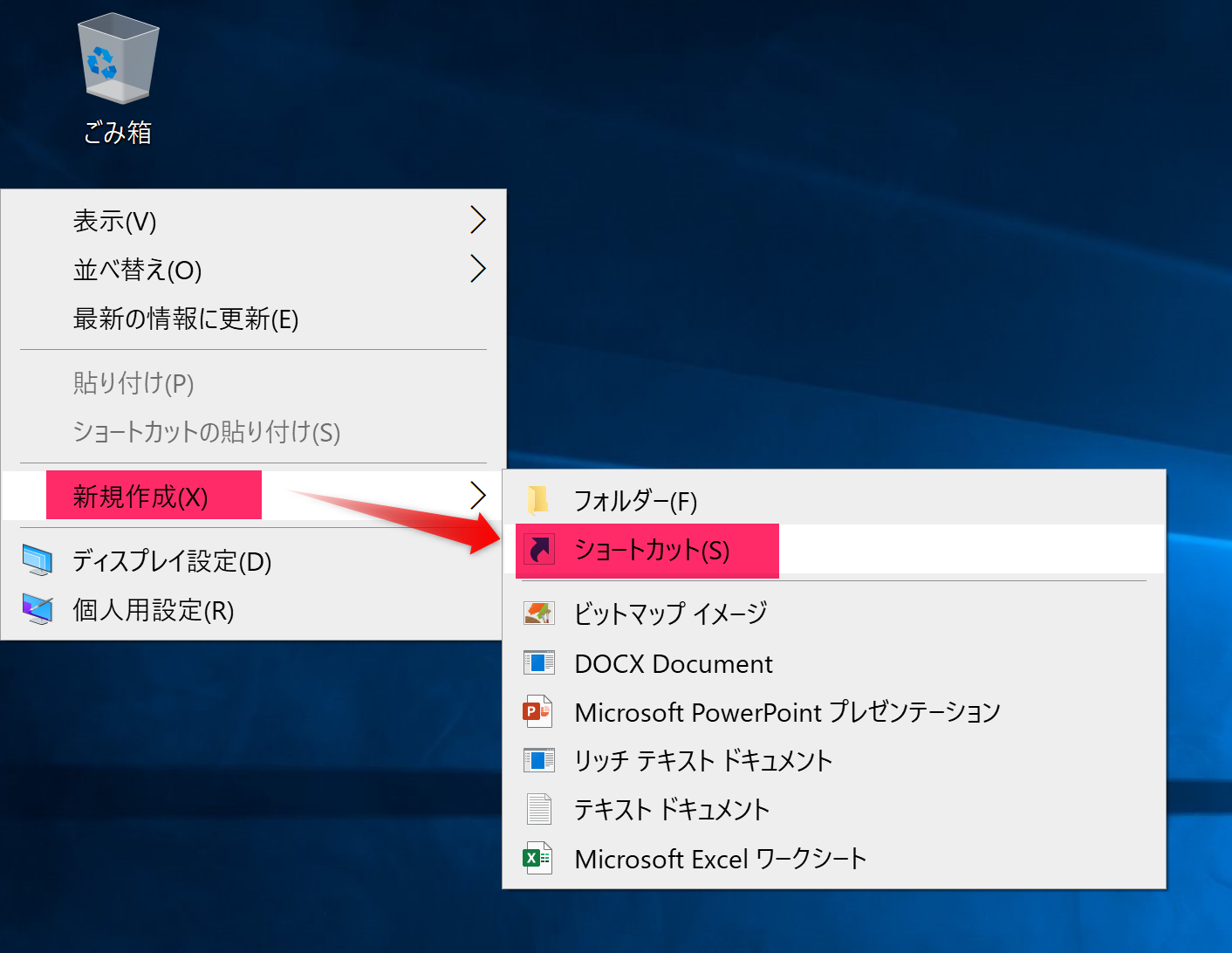Open 個人用設定(R) personalization settings
The width and height of the screenshot is (1232, 953).
[153, 611]
